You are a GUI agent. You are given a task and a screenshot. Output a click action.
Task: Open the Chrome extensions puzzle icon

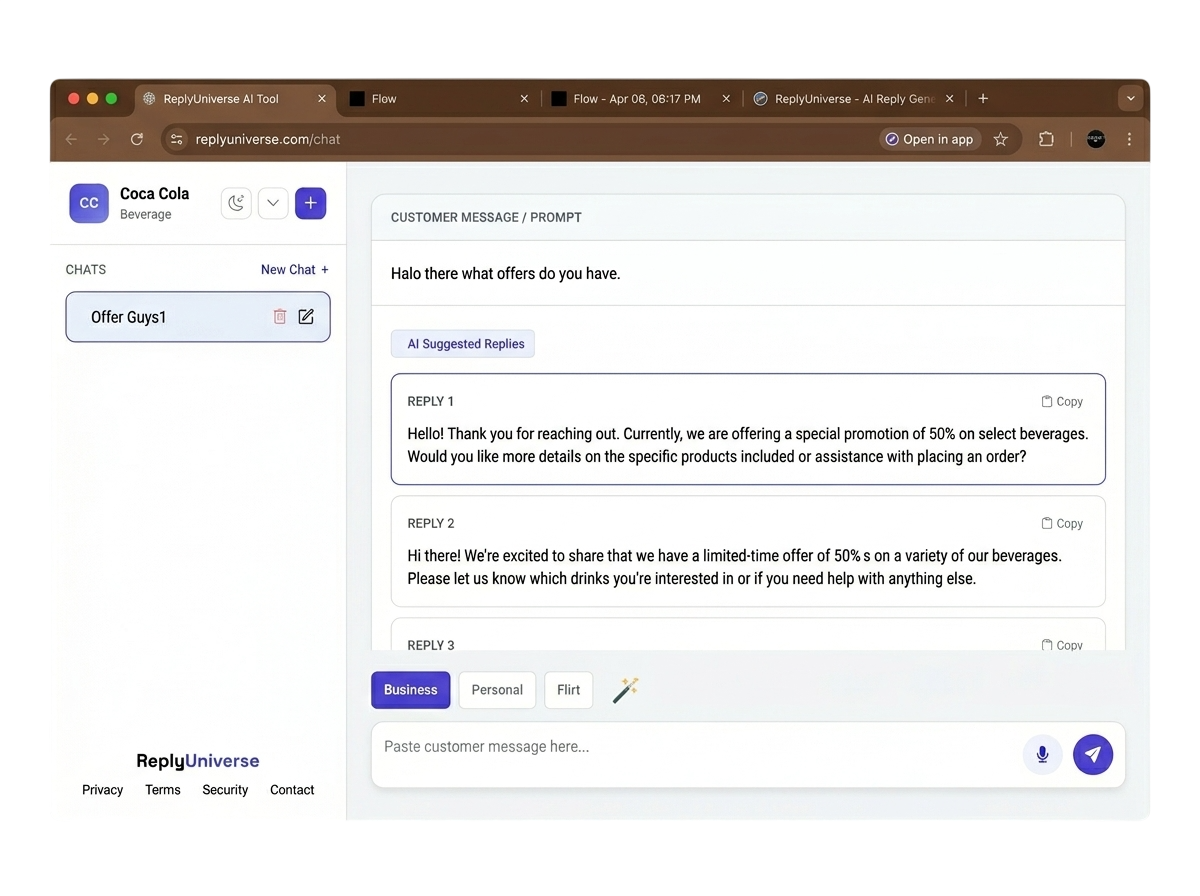pos(1046,139)
